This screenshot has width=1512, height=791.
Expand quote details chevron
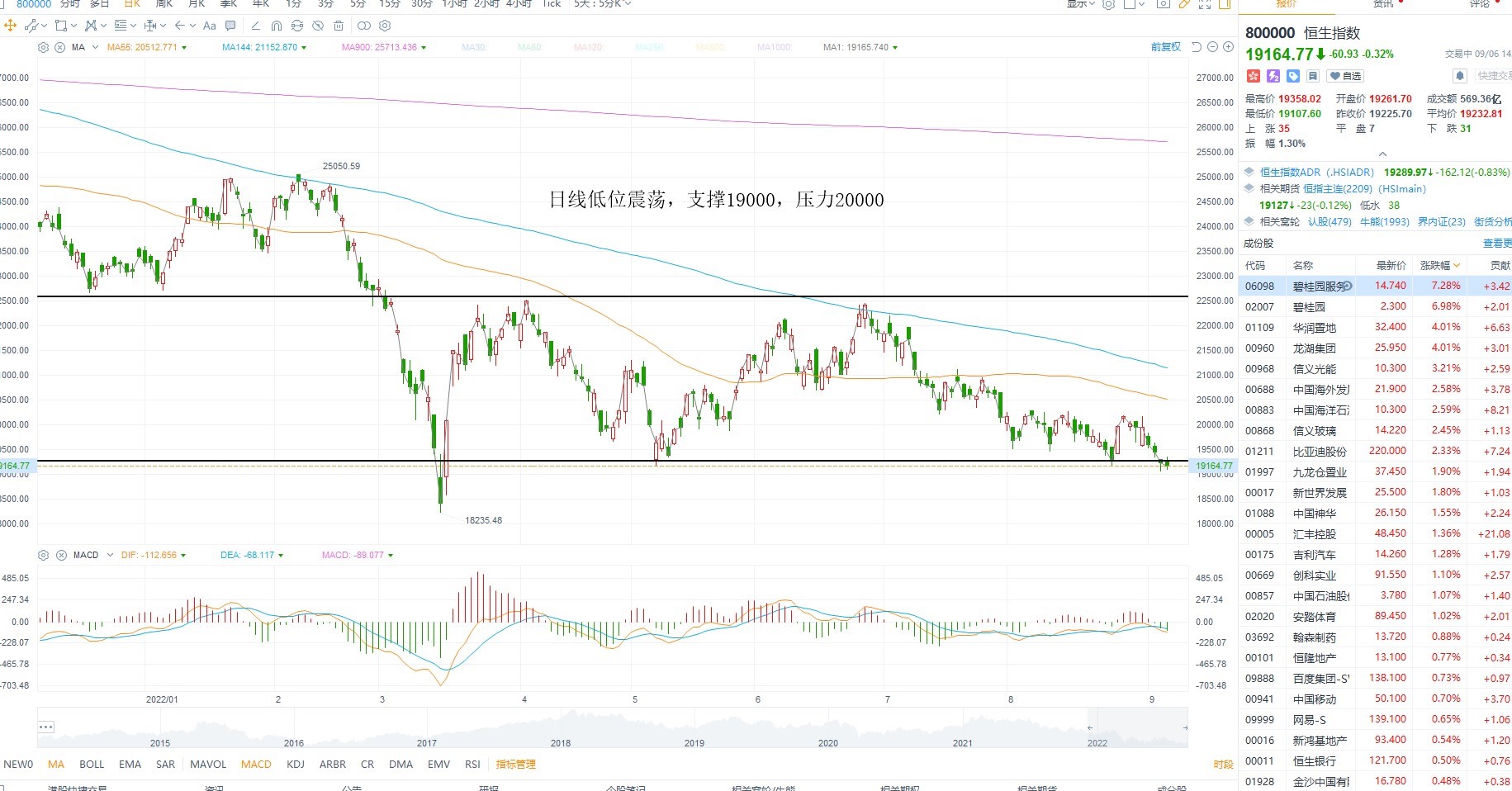click(1382, 154)
